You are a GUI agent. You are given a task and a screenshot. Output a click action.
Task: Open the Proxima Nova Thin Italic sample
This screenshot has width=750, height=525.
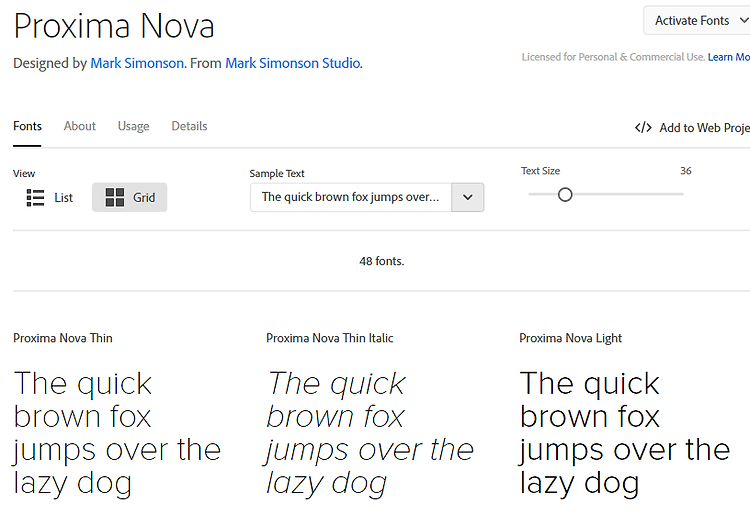(x=370, y=433)
